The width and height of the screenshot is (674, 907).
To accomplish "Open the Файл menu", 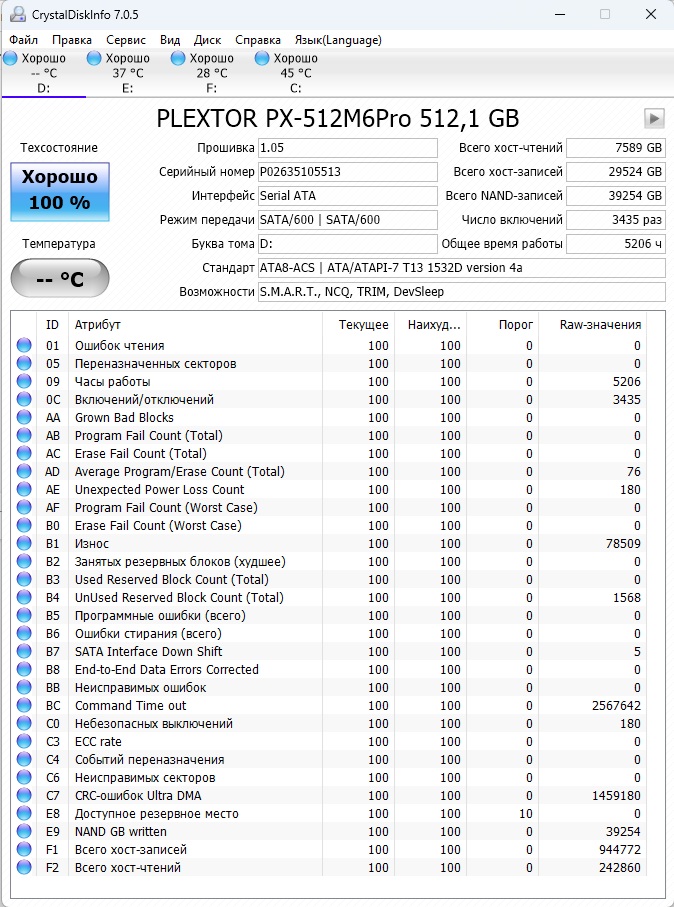I will (x=24, y=40).
